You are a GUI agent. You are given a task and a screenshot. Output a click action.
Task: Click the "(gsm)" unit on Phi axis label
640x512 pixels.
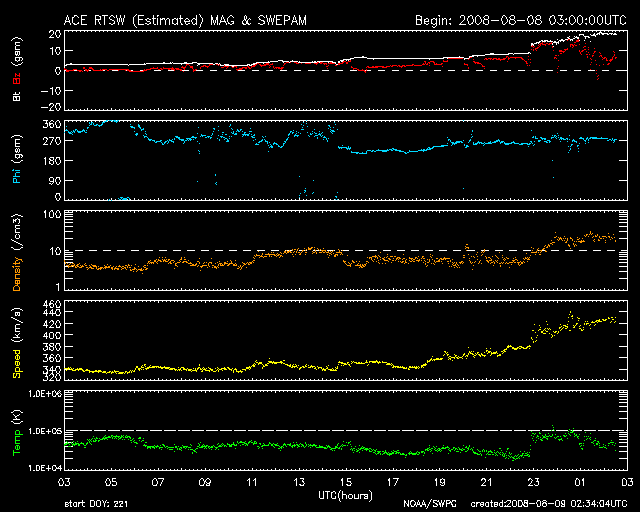17,148
